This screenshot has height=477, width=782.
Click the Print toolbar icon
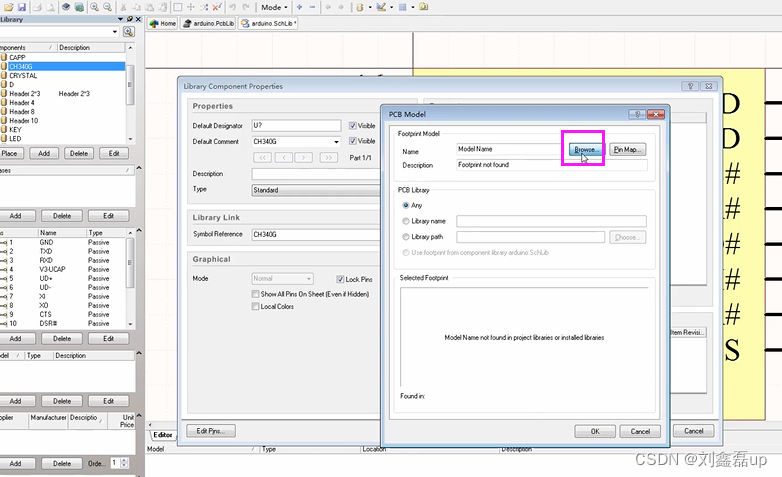[x=37, y=7]
